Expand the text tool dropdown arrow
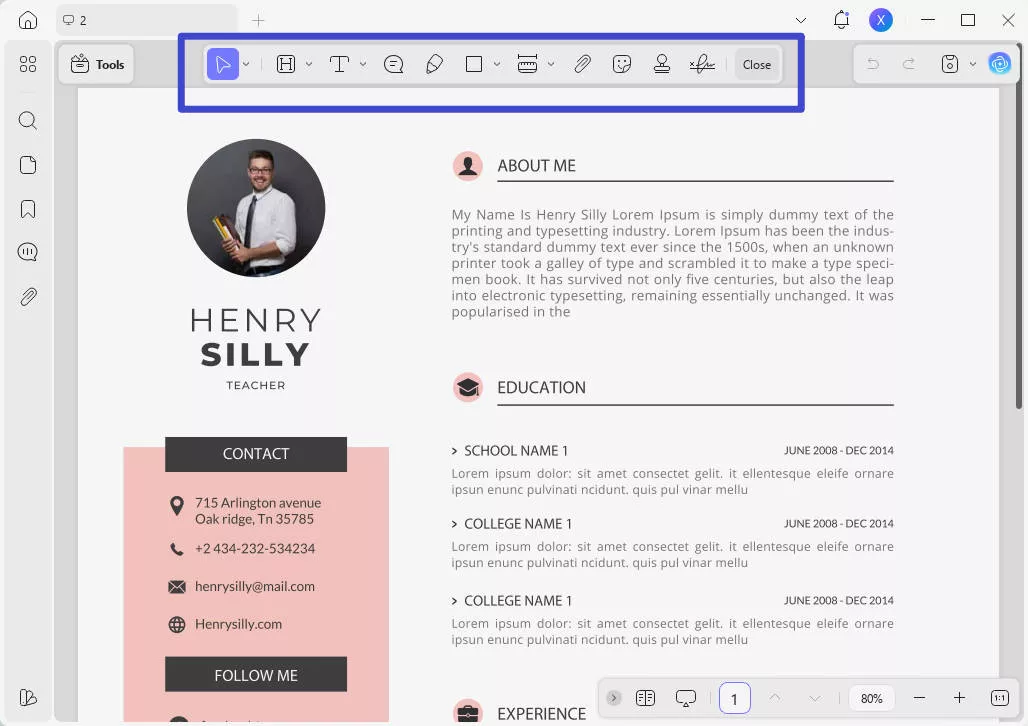Image resolution: width=1028 pixels, height=726 pixels. (x=363, y=64)
